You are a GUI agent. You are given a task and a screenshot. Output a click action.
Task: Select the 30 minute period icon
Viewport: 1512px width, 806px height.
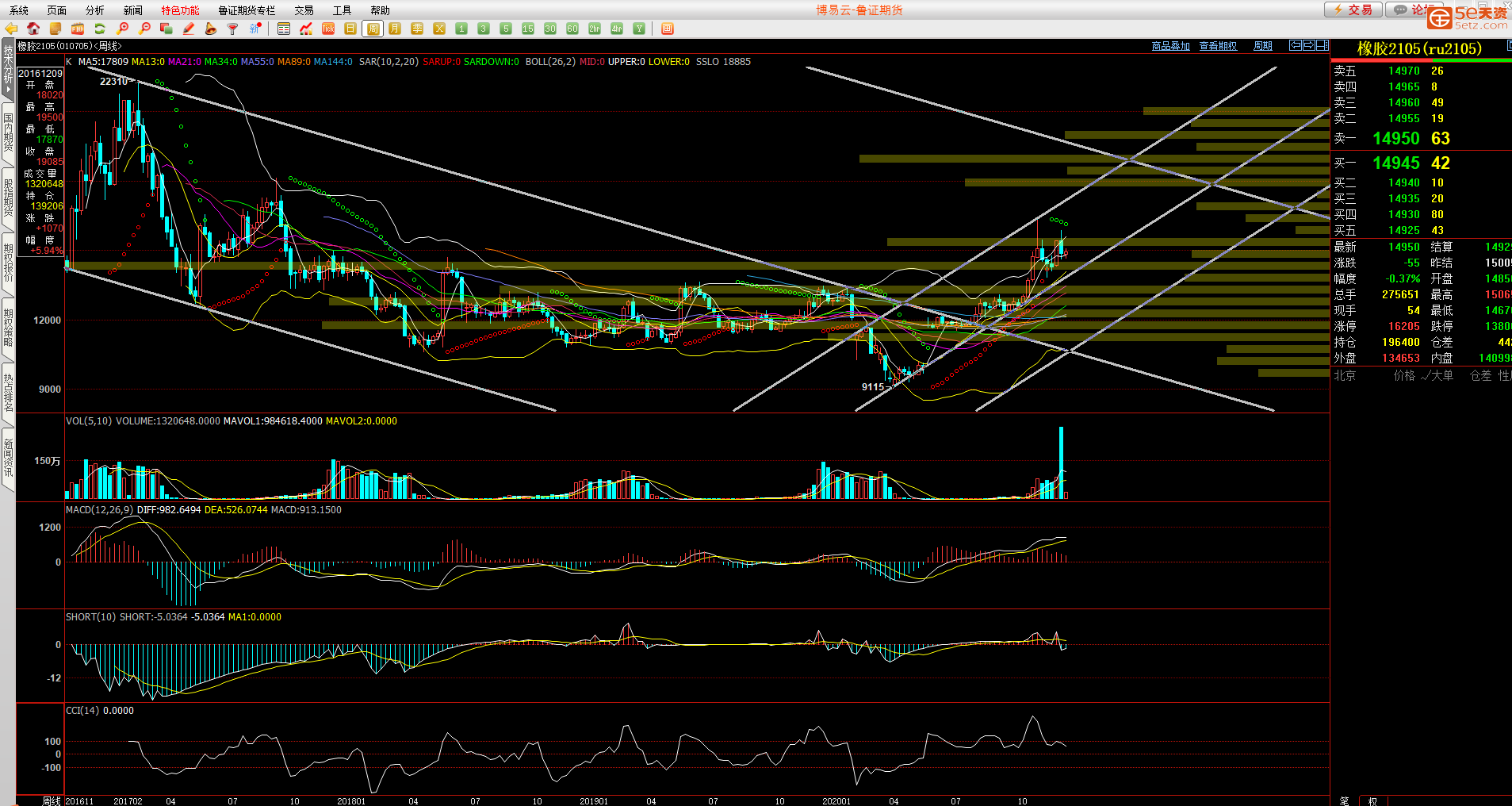coord(550,29)
